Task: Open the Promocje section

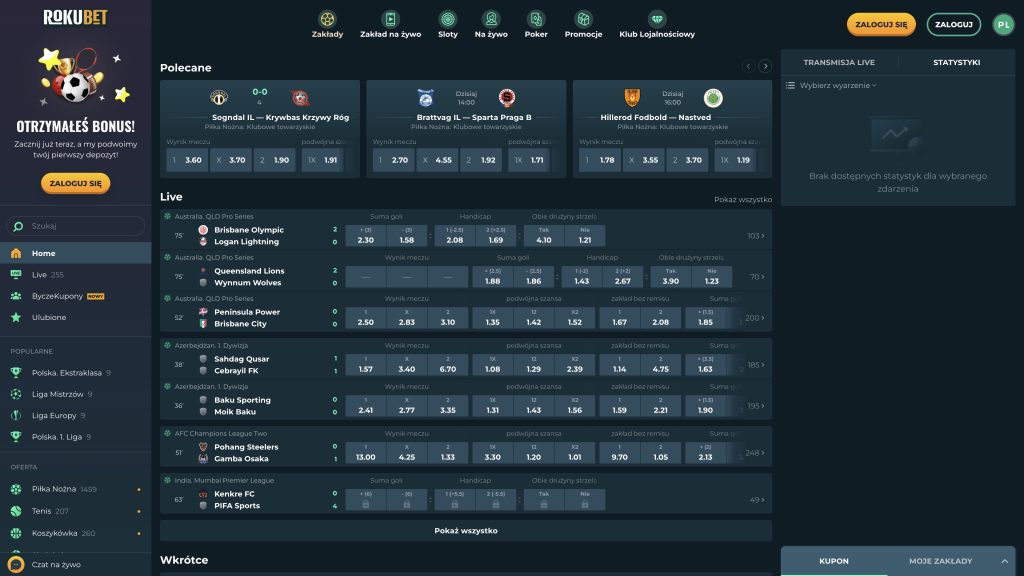Action: (x=583, y=25)
